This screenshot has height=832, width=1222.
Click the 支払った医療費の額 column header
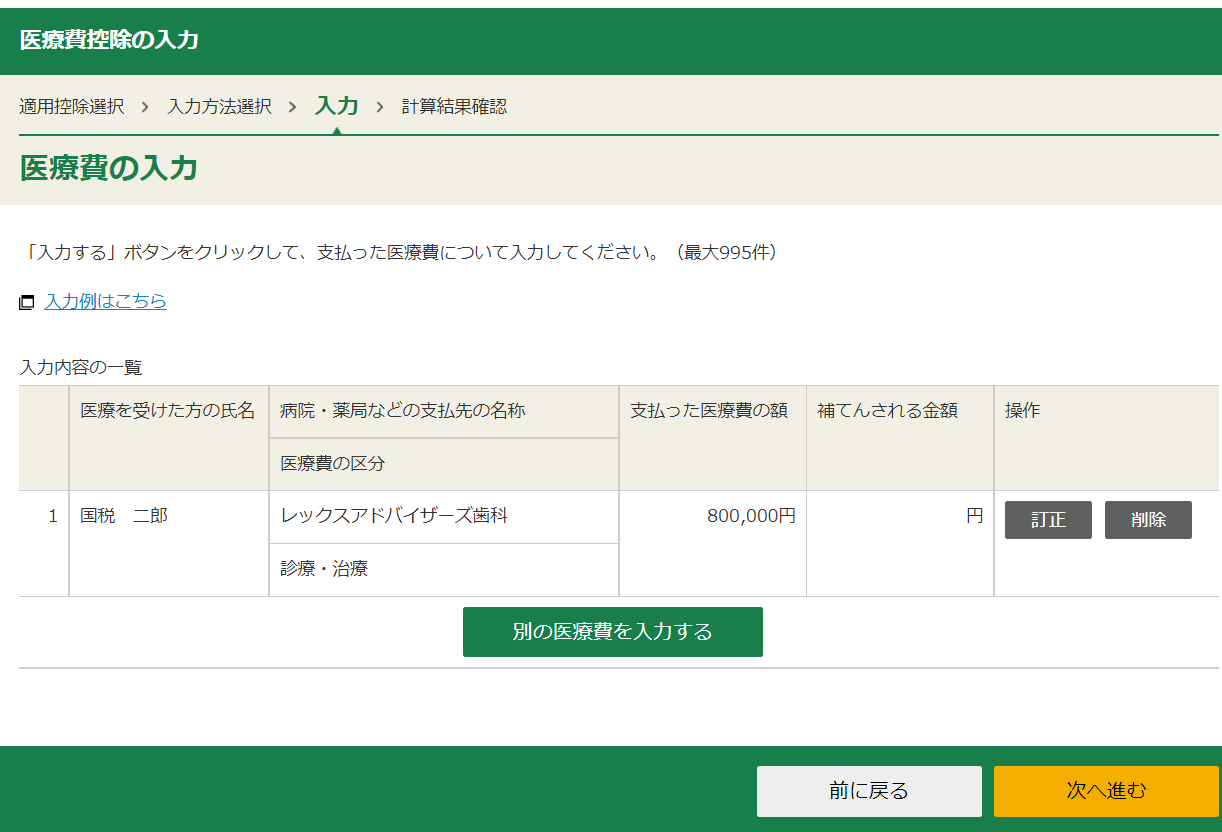click(x=708, y=411)
